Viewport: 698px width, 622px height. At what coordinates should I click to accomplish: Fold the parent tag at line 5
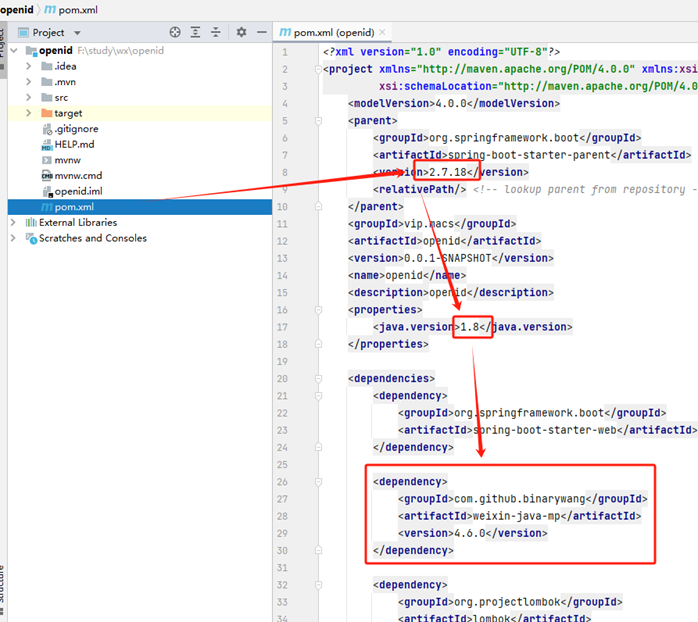(x=318, y=121)
